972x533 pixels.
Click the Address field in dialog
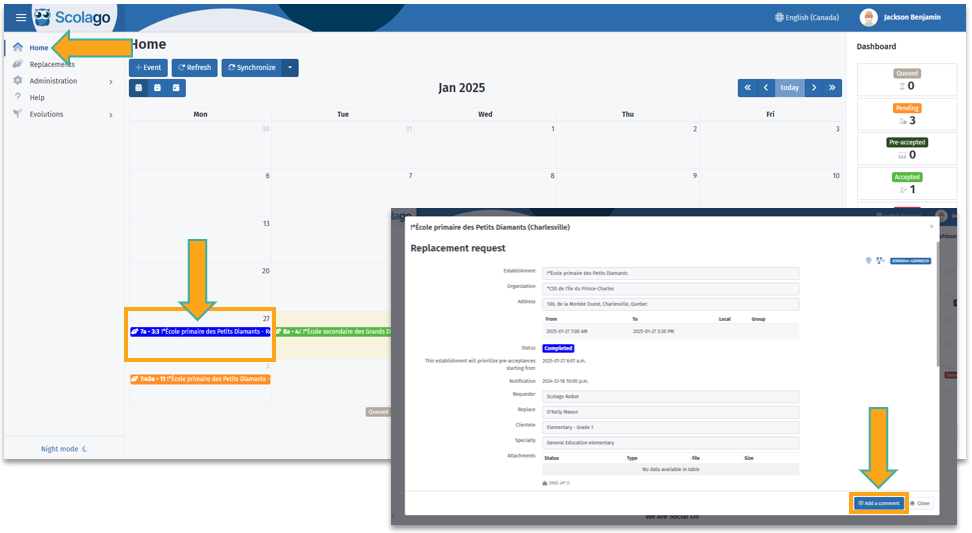(671, 304)
